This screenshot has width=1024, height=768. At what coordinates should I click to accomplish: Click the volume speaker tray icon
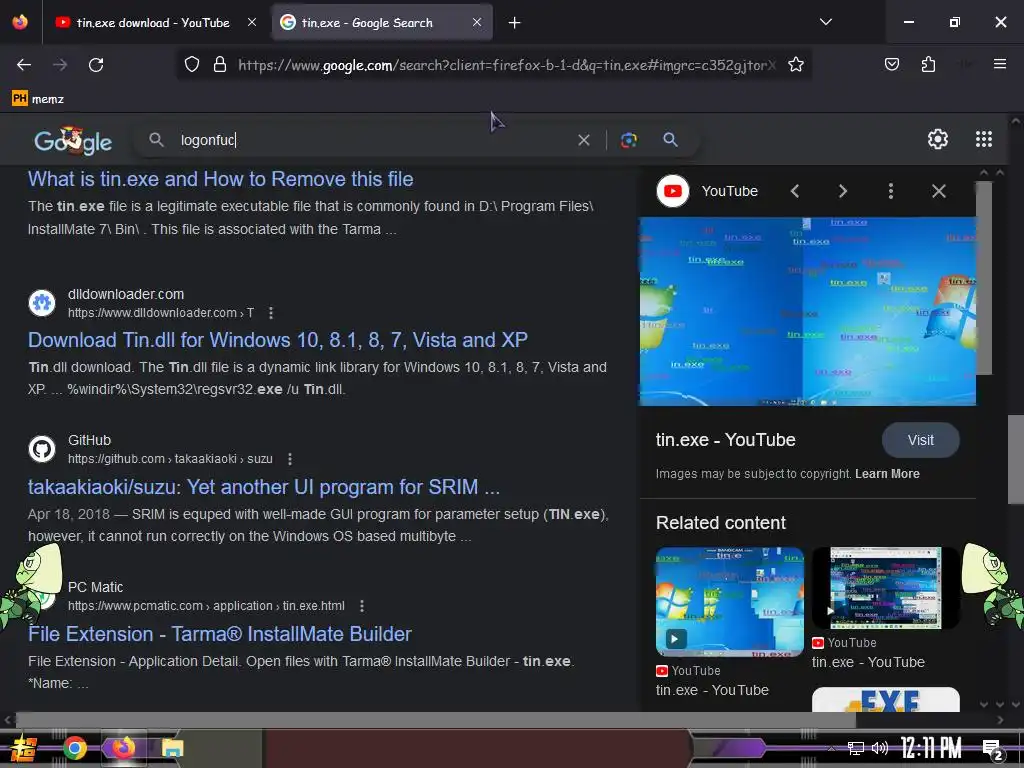(x=880, y=748)
